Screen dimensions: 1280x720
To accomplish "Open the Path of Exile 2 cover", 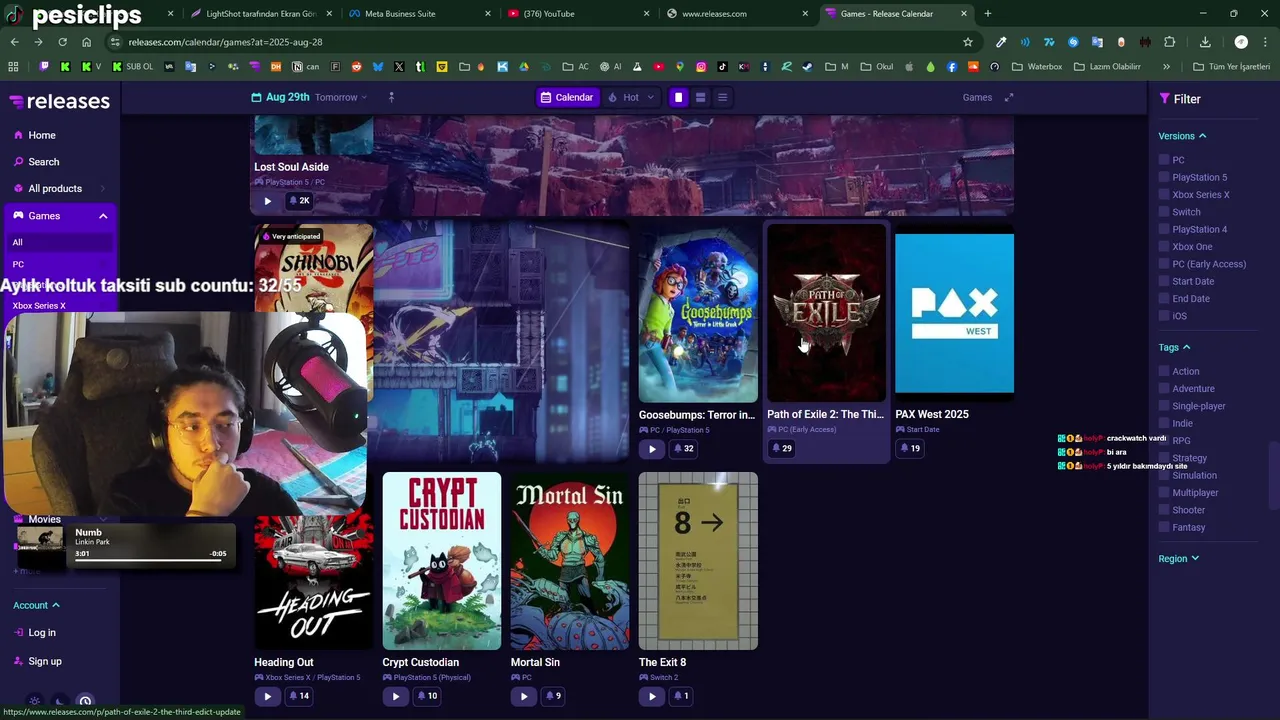I will [x=826, y=313].
